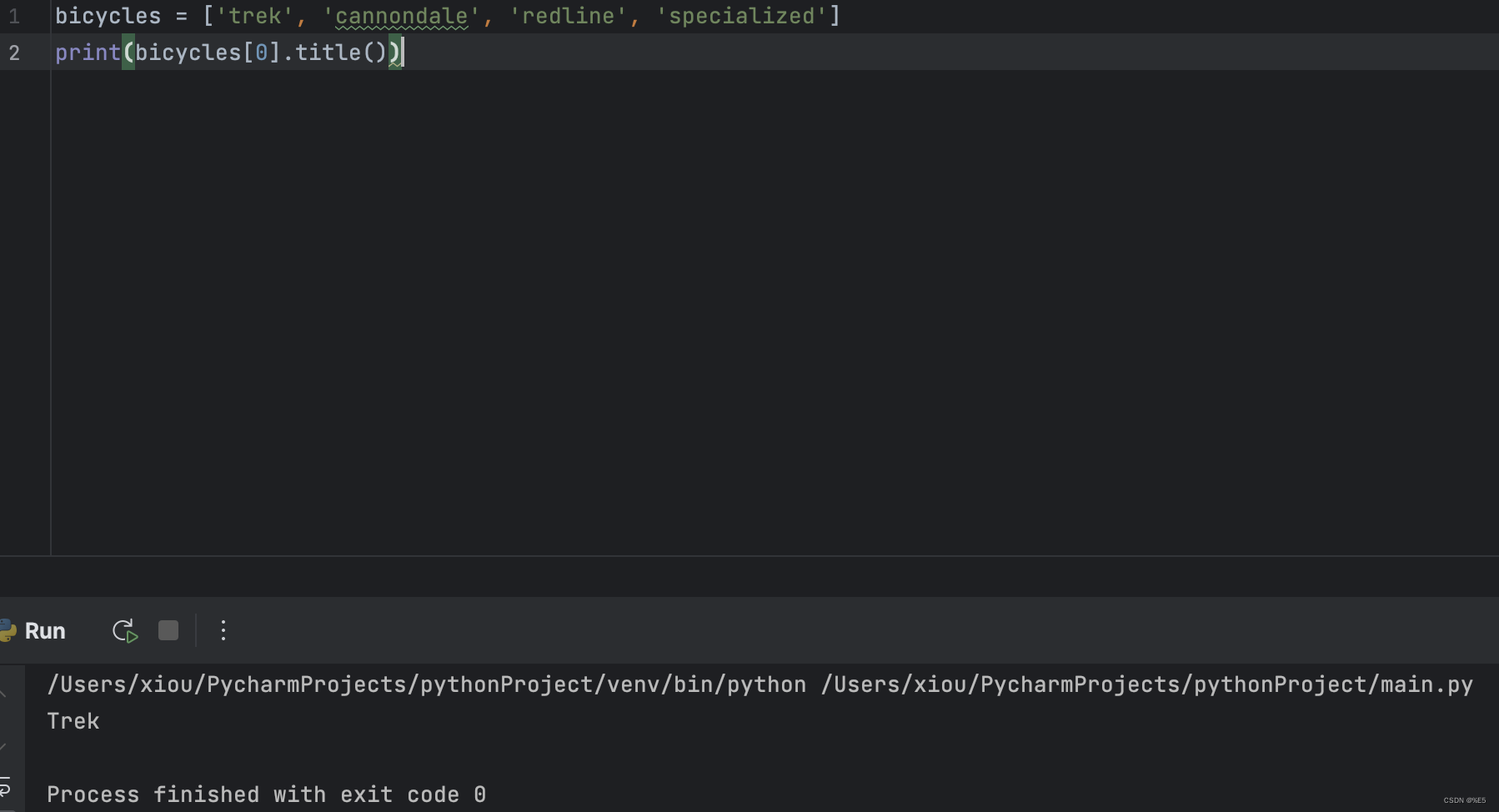Viewport: 1499px width, 812px height.
Task: Click the 'cannondale' string in line 1
Action: 402,17
